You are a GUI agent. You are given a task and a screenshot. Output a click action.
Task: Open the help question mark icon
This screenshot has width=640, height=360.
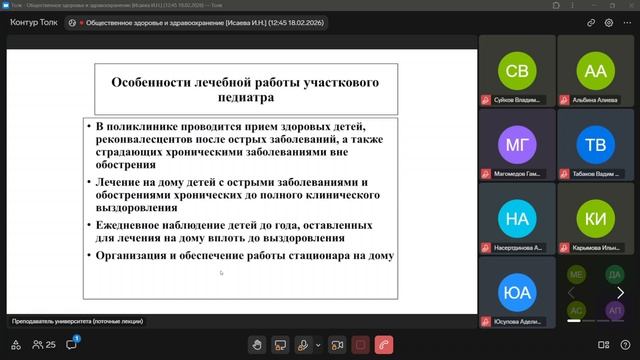pyautogui.click(x=625, y=345)
